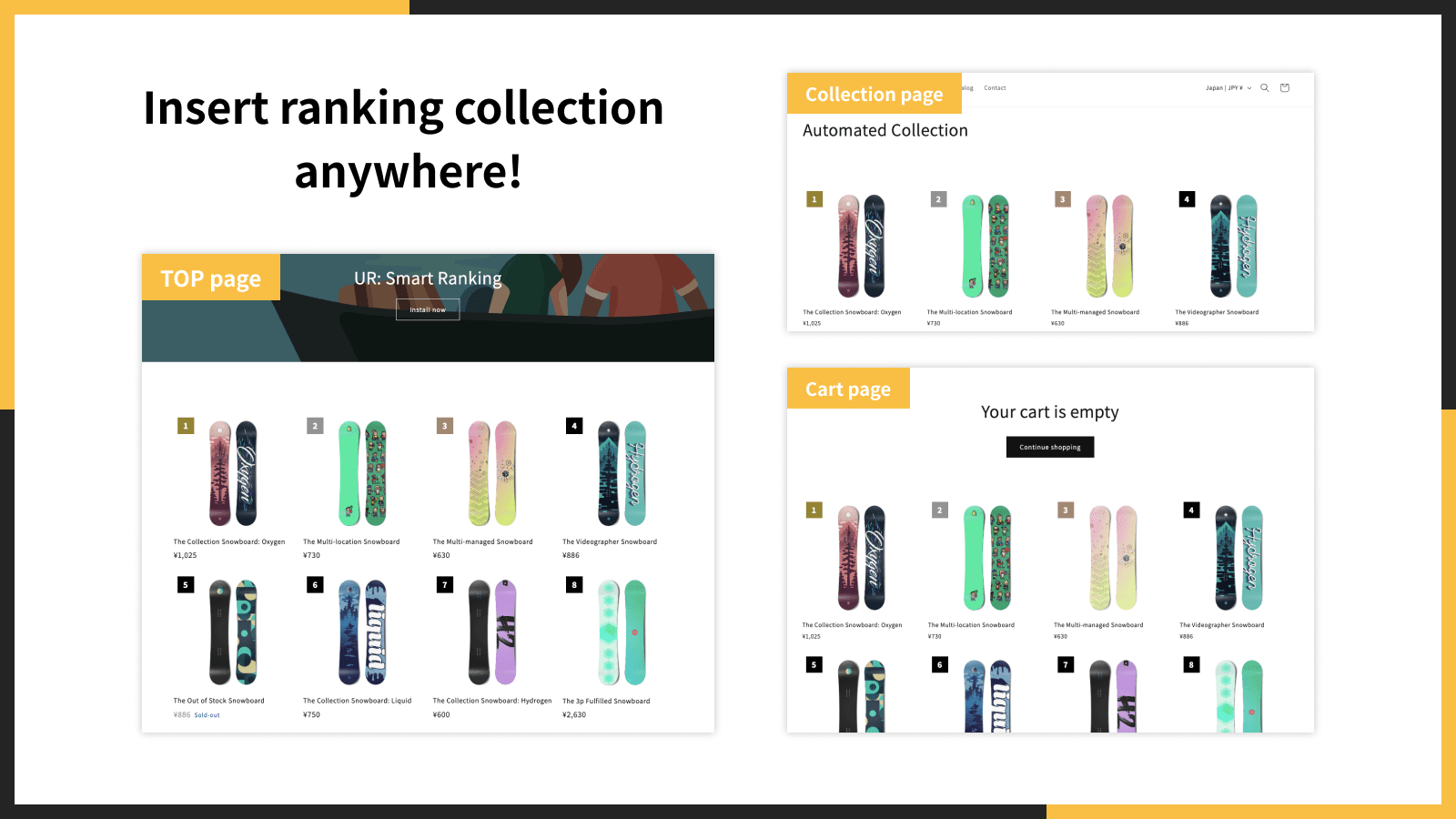Click rank 1 badge in TOP page grid
This screenshot has height=819, width=1456.
coord(186,426)
